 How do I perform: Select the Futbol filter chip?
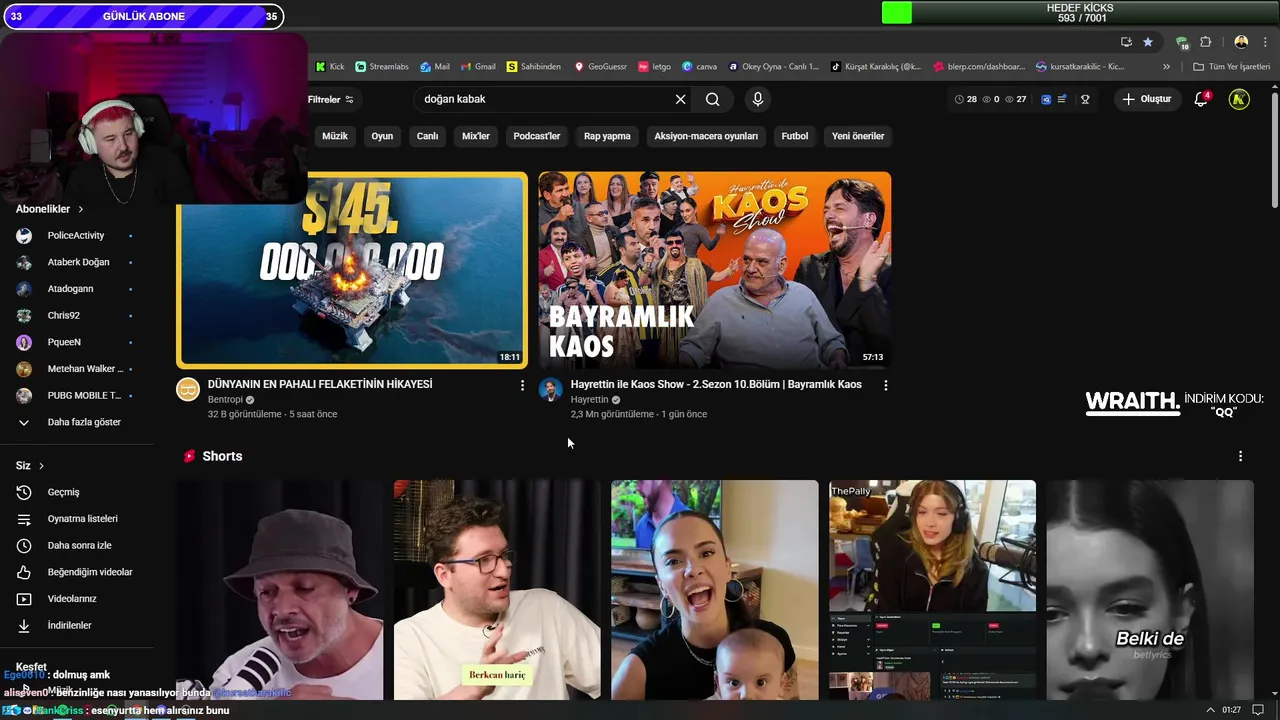[x=795, y=136]
